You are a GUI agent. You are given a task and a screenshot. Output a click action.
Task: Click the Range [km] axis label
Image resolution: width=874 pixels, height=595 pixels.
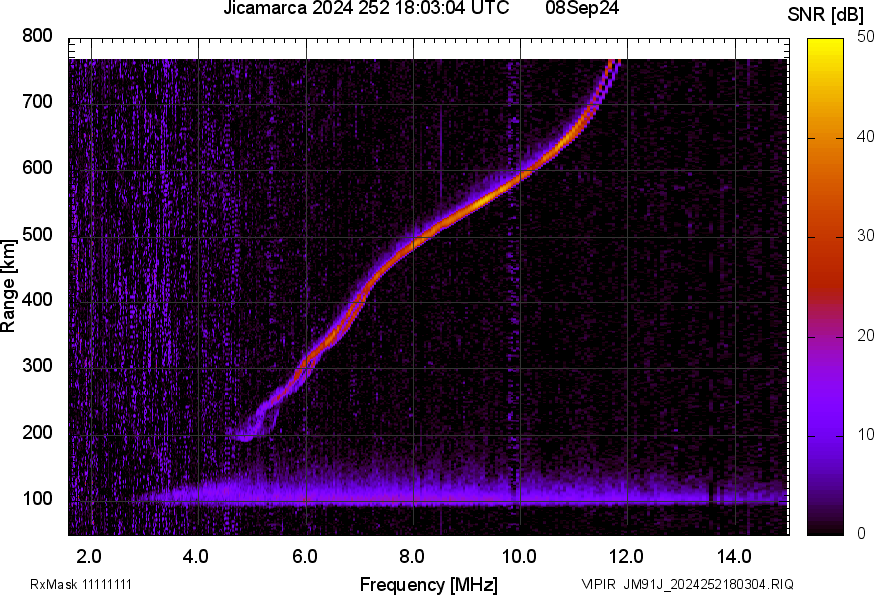click(9, 285)
